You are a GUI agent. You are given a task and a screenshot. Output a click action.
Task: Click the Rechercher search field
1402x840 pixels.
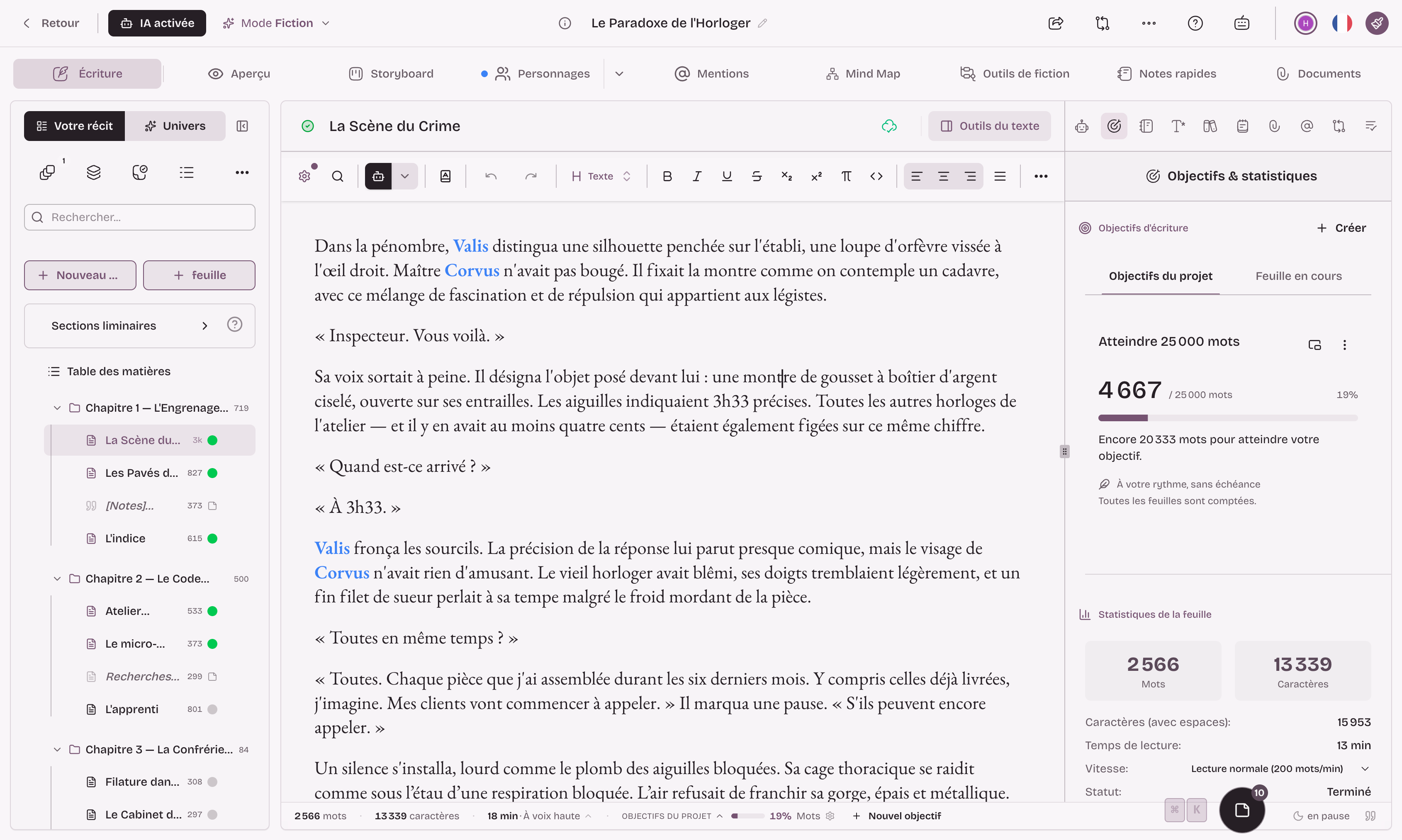(140, 217)
